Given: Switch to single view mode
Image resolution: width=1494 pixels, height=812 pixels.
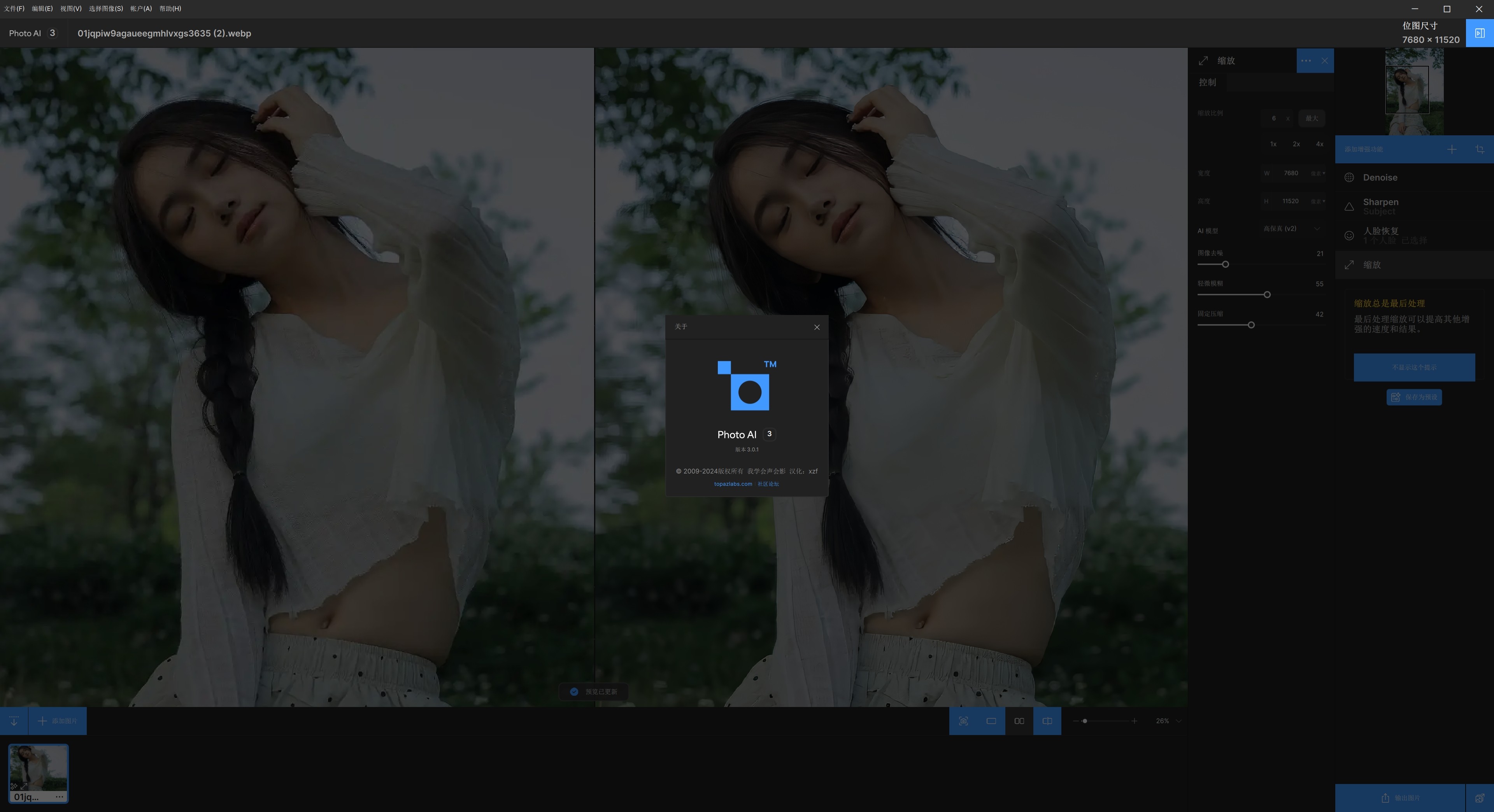Looking at the screenshot, I should 991,721.
